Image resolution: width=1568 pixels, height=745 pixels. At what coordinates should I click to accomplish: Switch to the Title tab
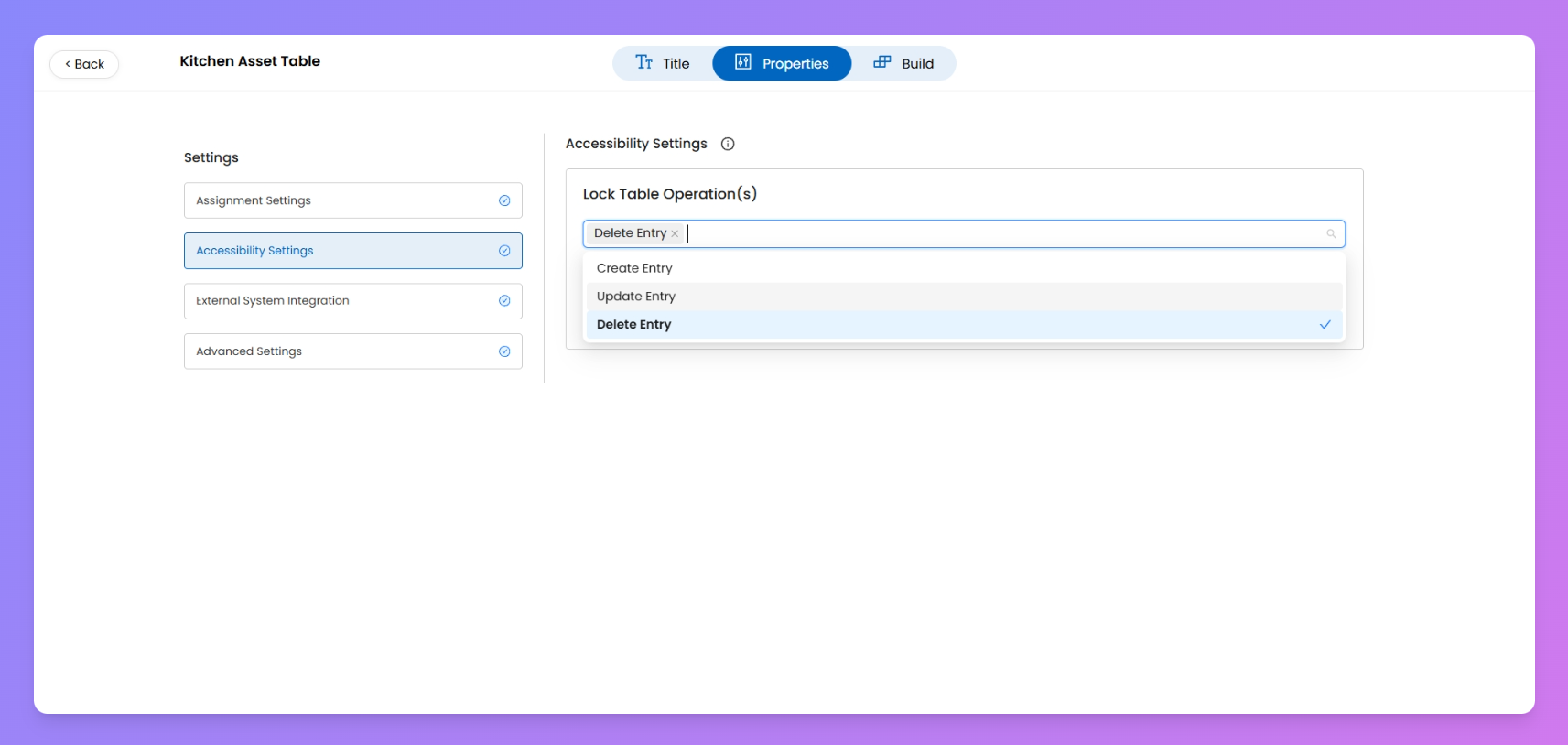click(663, 63)
